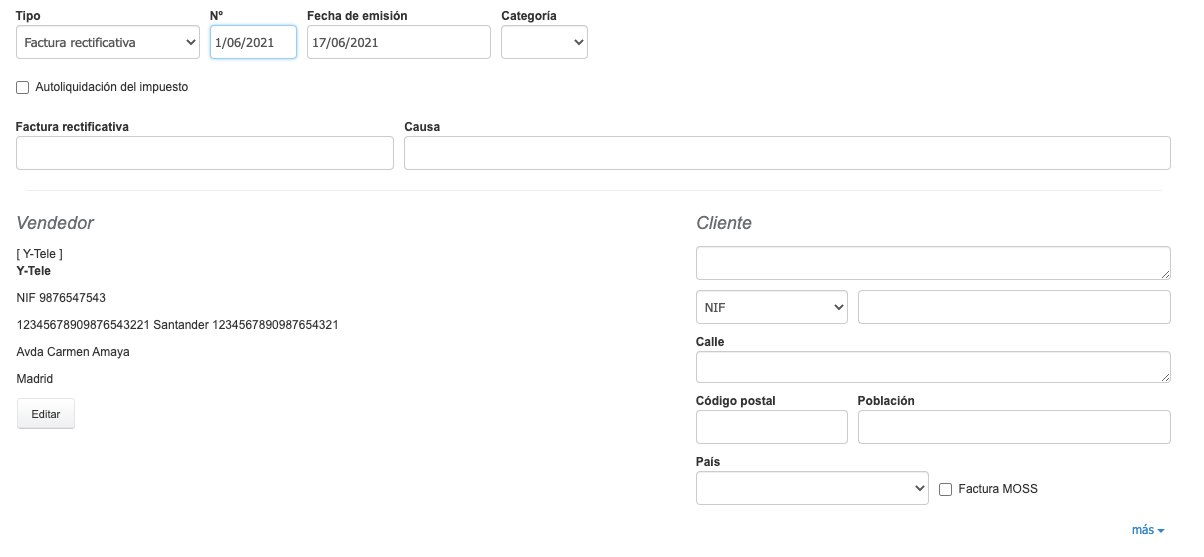Click the Código postal field
1204x557 pixels.
(771, 427)
